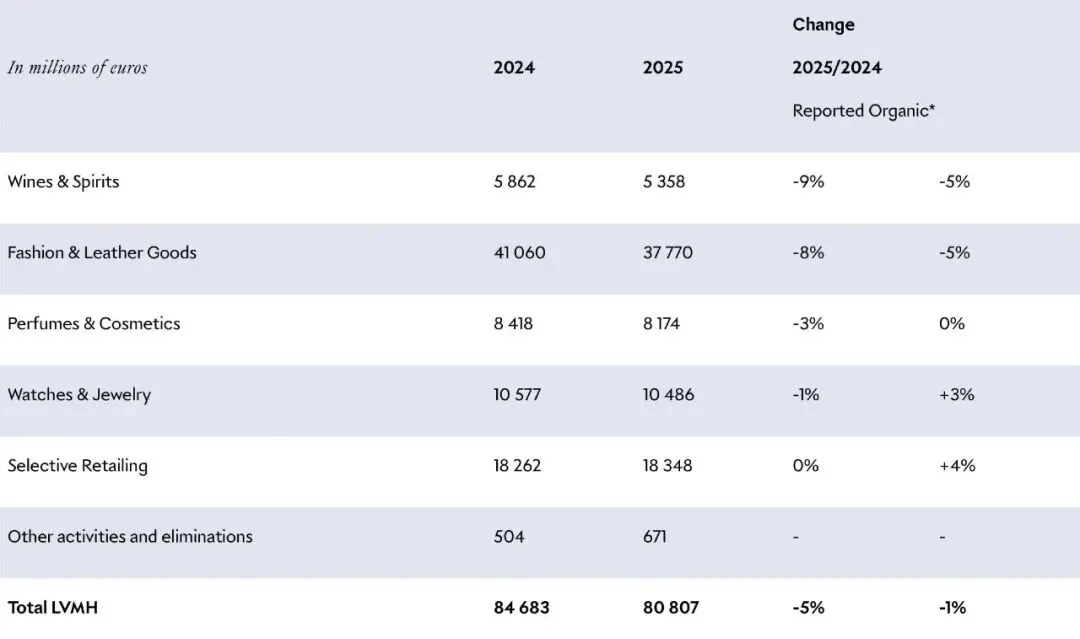Click the Selective Retailing row label
Image resolution: width=1080 pixels, height=639 pixels.
[78, 465]
